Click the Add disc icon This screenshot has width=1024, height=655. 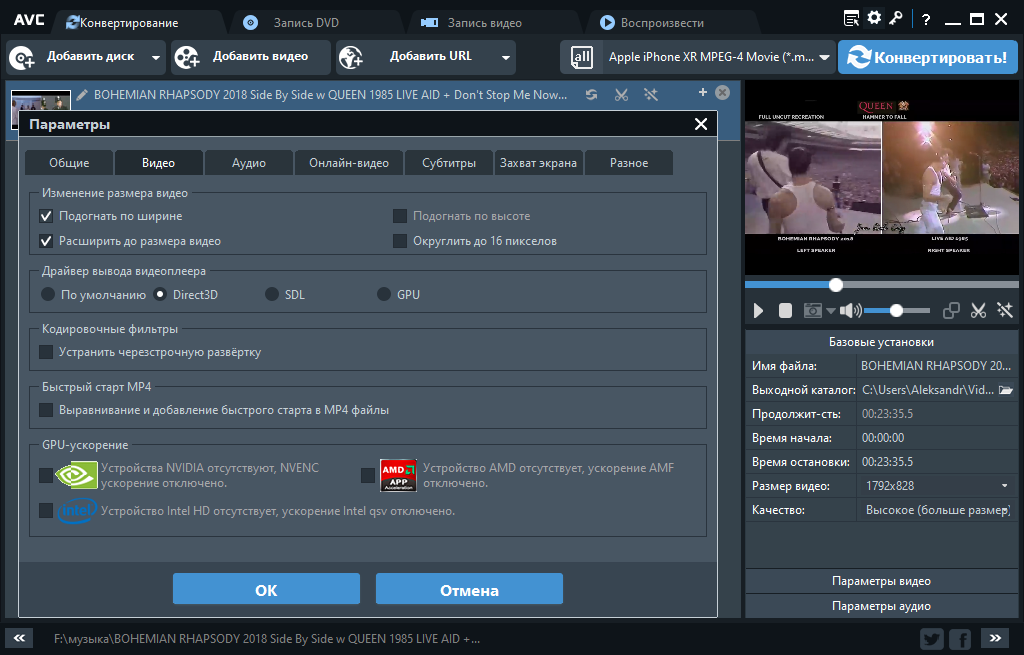click(x=22, y=57)
